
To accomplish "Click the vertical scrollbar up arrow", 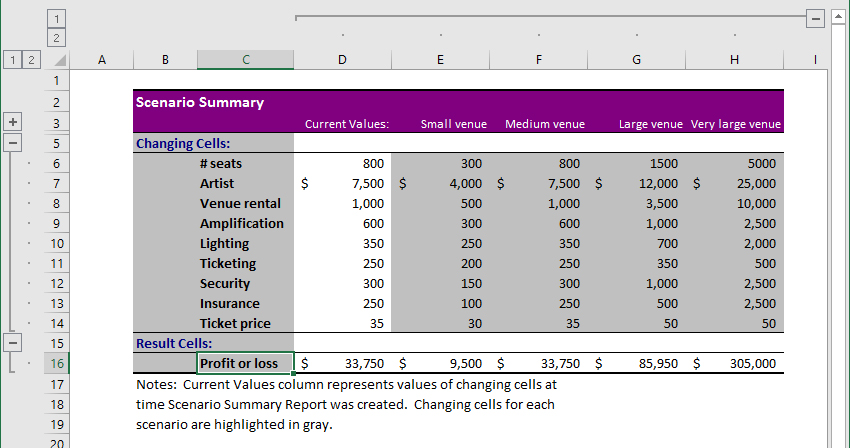I will (x=839, y=16).
